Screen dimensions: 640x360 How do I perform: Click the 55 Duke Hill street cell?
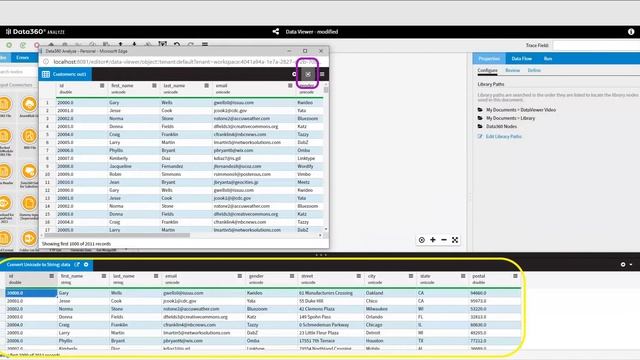pyautogui.click(x=311, y=301)
